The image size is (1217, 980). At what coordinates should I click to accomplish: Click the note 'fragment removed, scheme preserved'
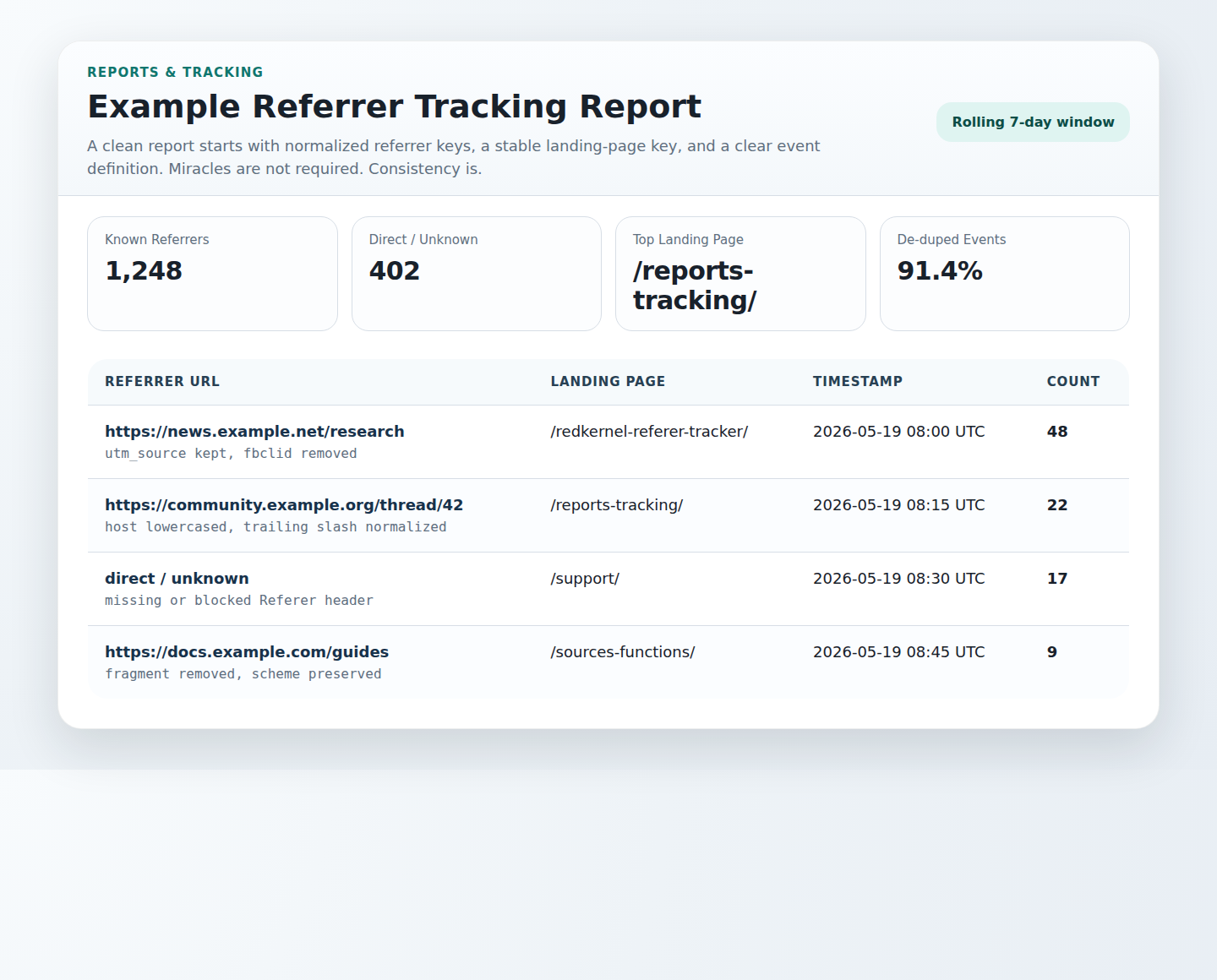click(x=243, y=674)
